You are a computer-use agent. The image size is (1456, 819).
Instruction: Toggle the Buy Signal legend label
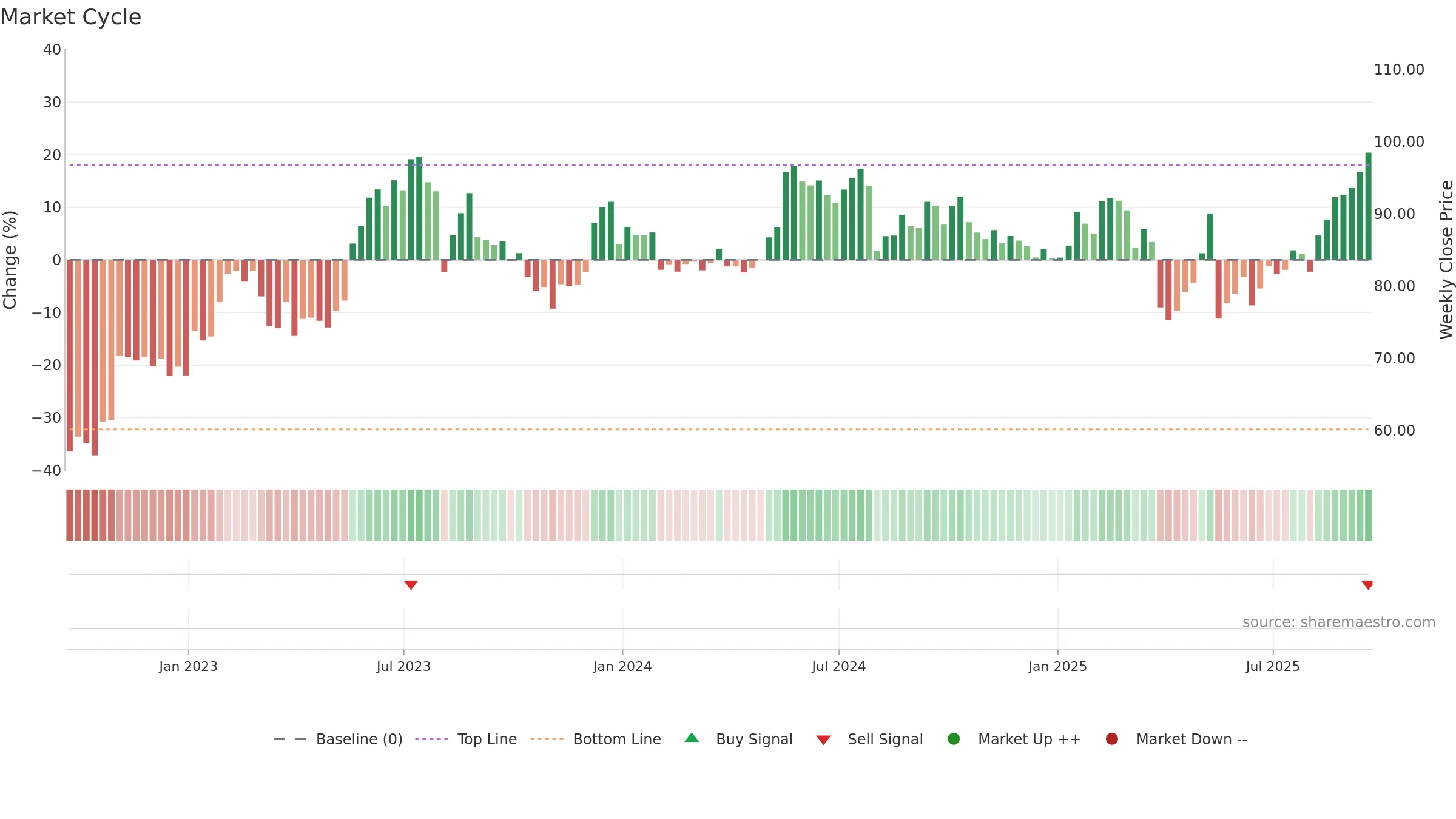pyautogui.click(x=754, y=739)
